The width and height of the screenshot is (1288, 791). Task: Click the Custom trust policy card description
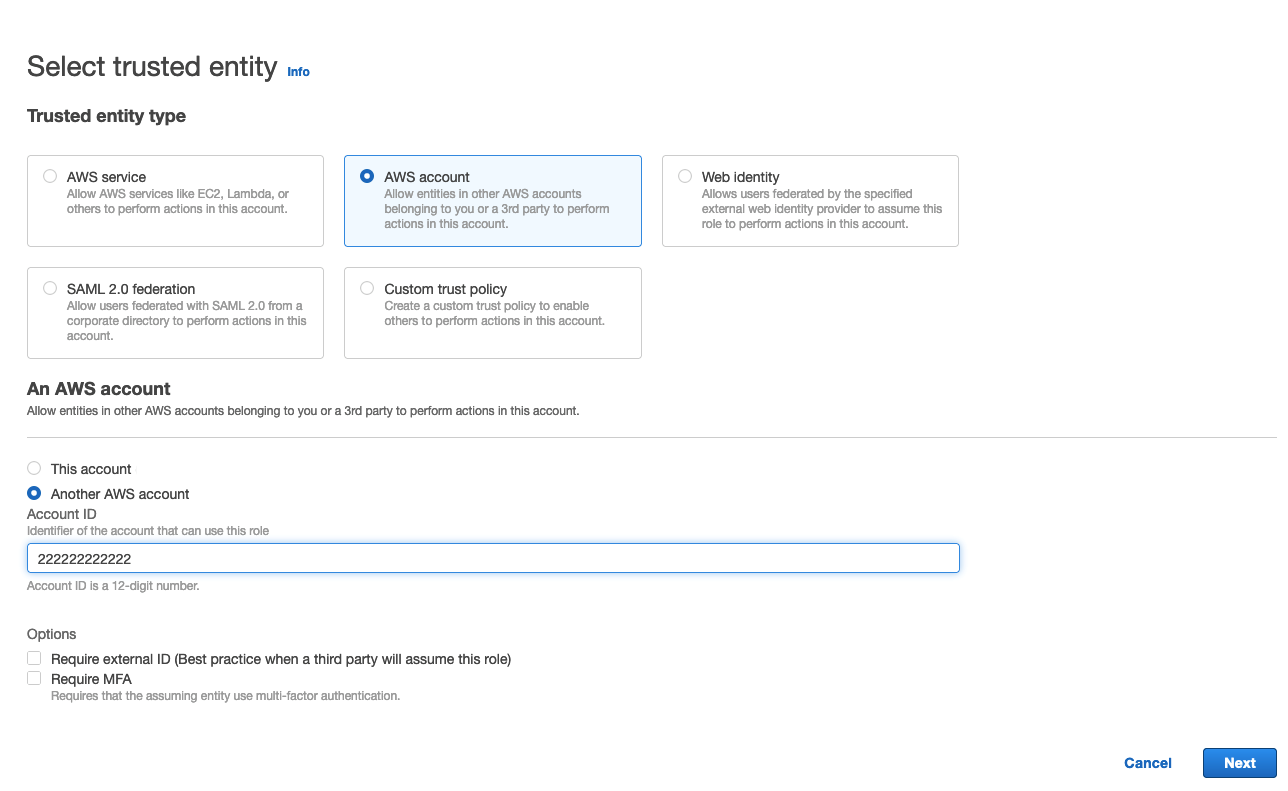coord(494,313)
